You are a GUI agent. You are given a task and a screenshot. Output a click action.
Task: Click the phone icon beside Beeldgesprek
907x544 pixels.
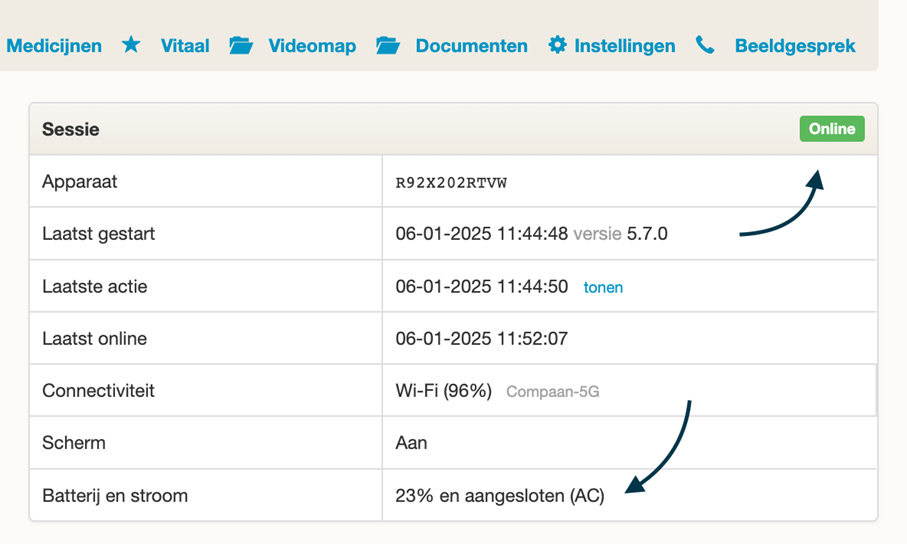(x=705, y=45)
